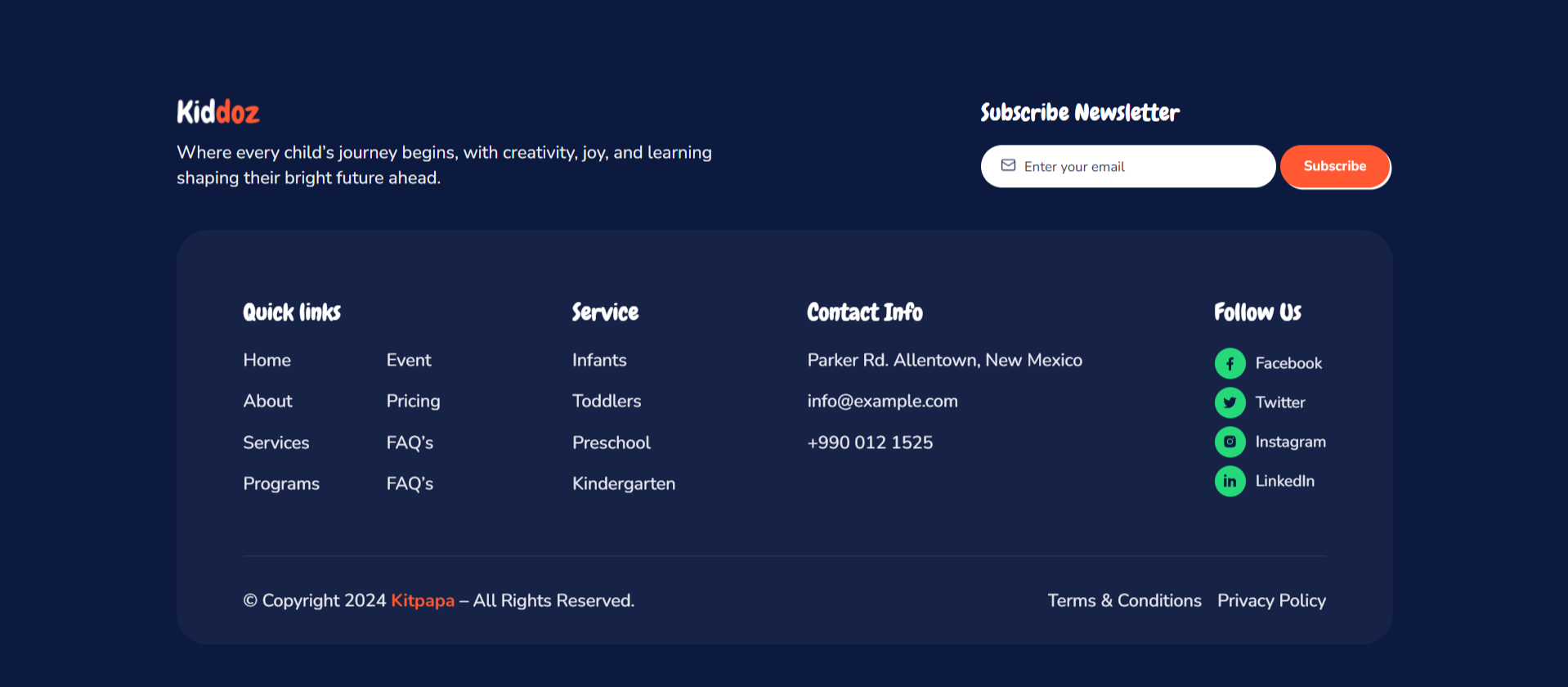The height and width of the screenshot is (687, 1568).
Task: Go to the Home quick link
Action: [267, 361]
